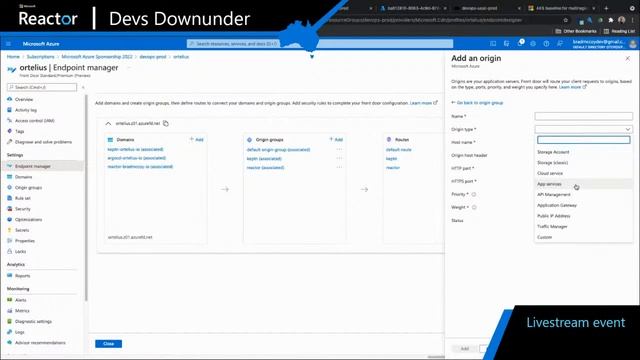Click the Diagnostic settings icon
The height and width of the screenshot is (360, 640).
point(9,321)
